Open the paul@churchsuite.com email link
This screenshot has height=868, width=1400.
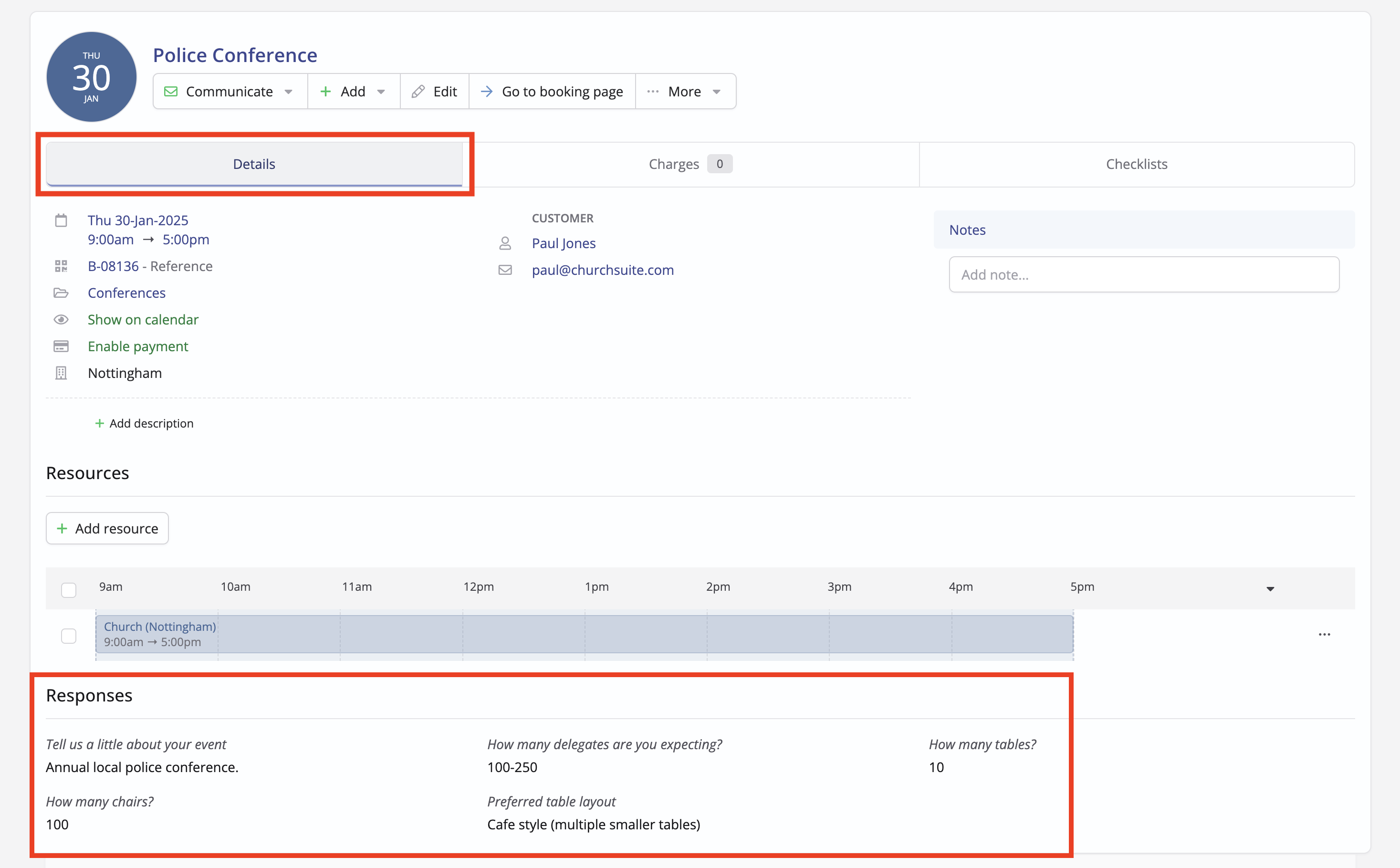[602, 270]
